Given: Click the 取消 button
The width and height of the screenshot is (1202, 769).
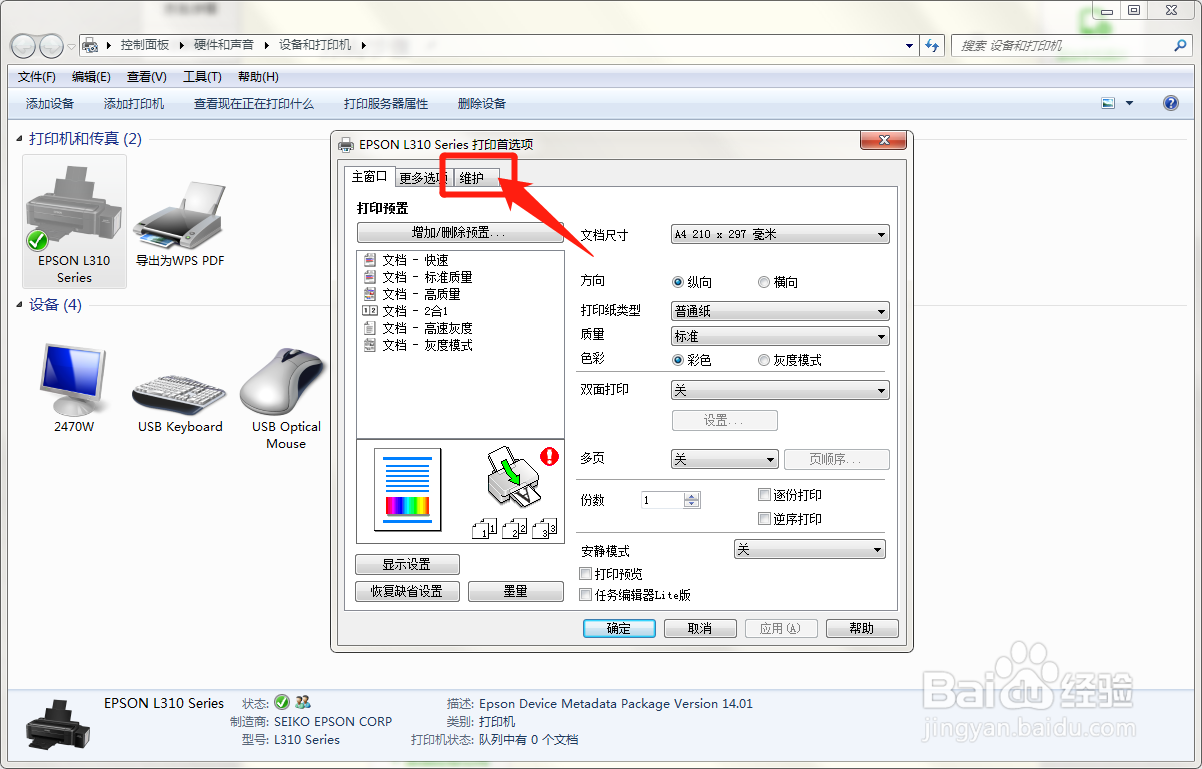Looking at the screenshot, I should tap(700, 628).
